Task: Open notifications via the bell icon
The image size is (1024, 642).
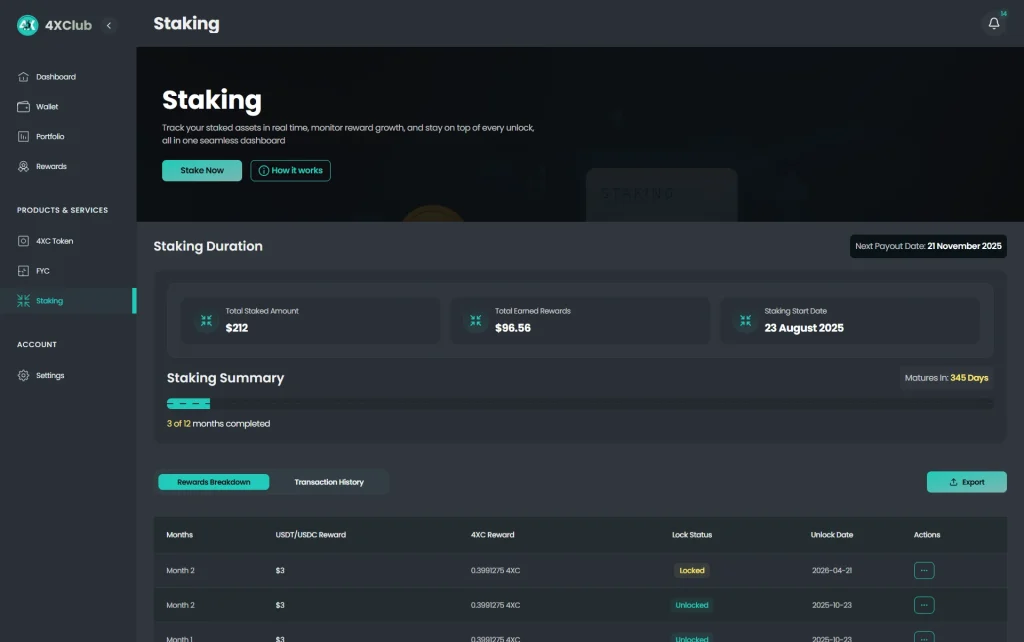Action: point(993,23)
